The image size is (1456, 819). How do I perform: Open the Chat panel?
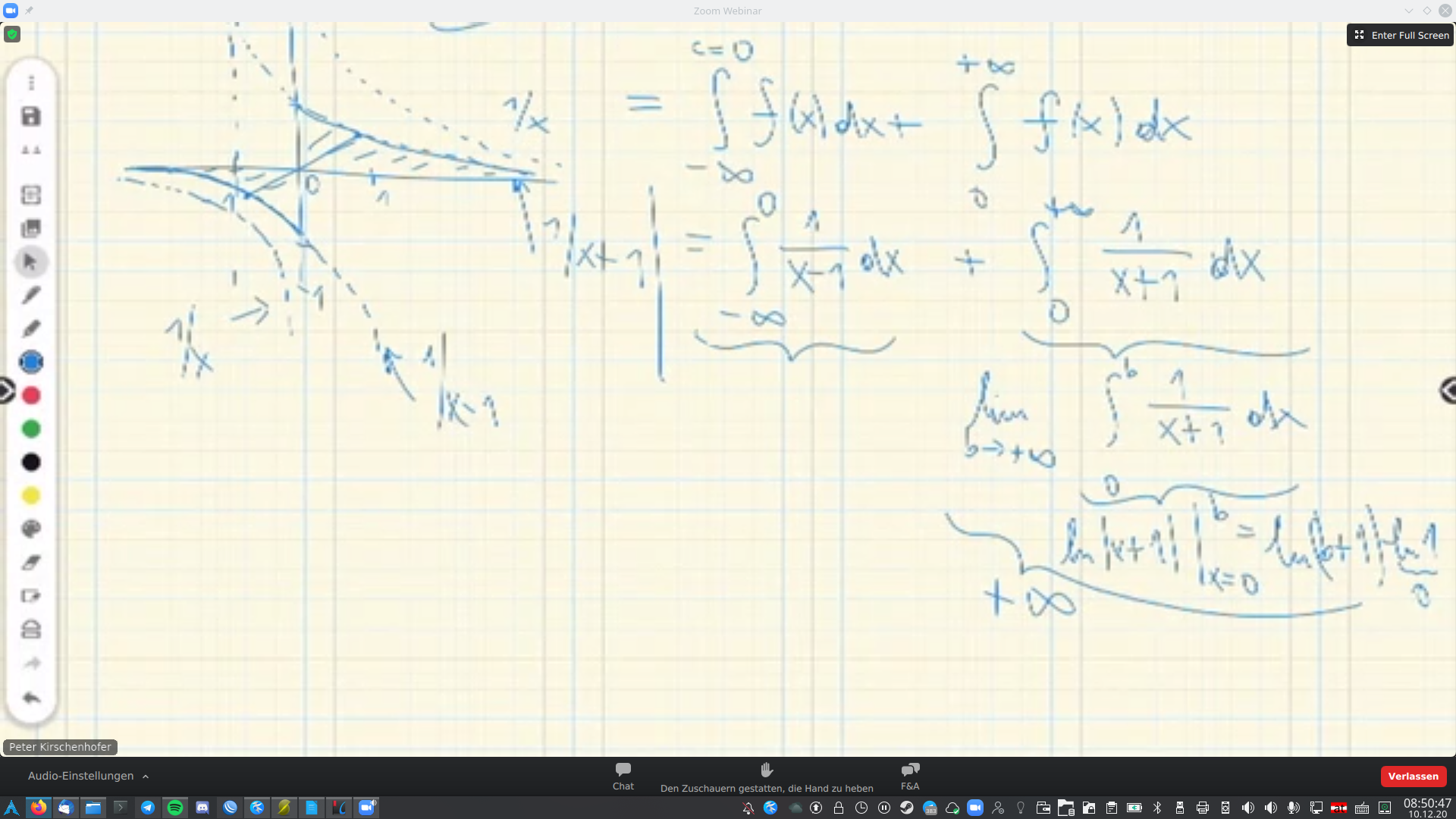click(x=623, y=776)
